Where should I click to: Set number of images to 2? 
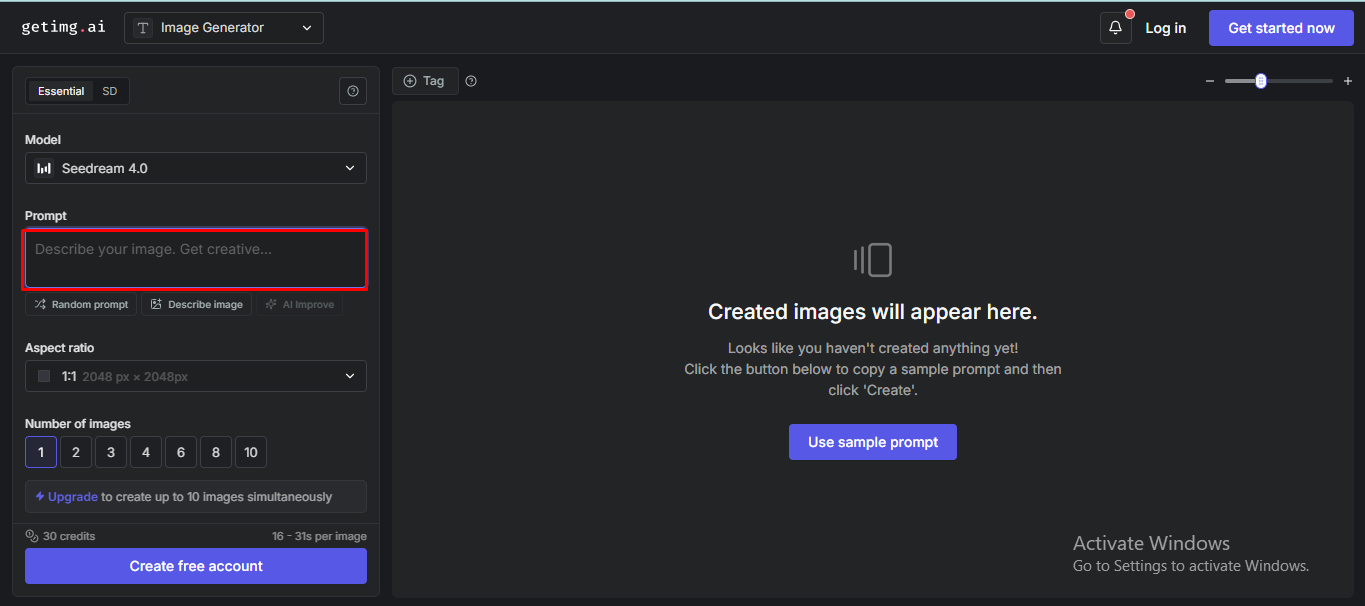(x=76, y=452)
